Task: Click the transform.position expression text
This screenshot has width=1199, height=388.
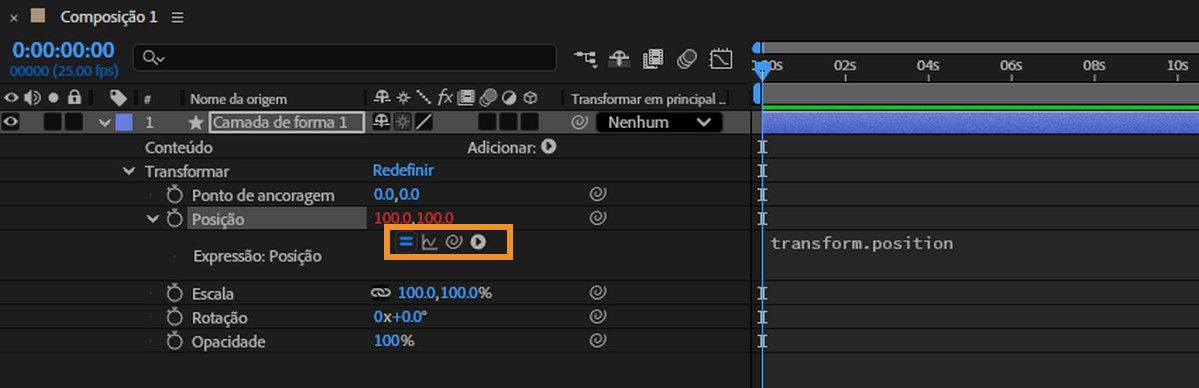Action: tap(862, 243)
